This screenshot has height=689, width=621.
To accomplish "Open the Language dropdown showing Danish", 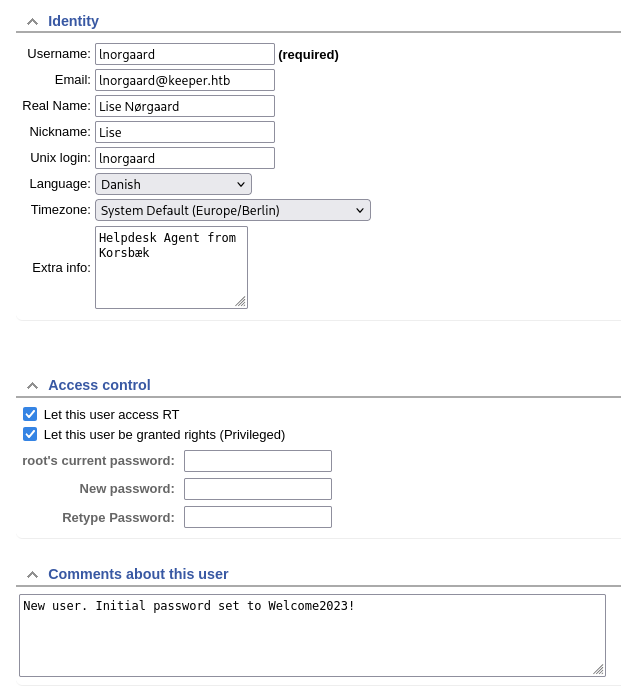I will (173, 184).
